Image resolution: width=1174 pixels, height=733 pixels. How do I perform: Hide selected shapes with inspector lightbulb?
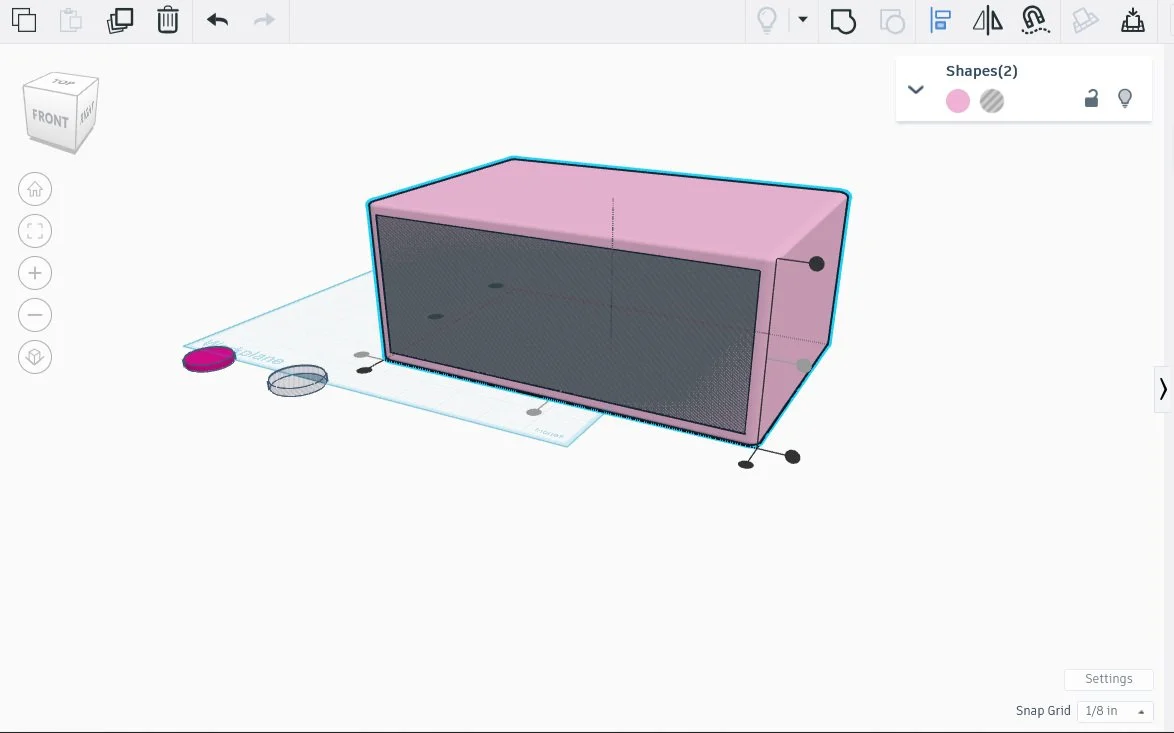pyautogui.click(x=1125, y=98)
